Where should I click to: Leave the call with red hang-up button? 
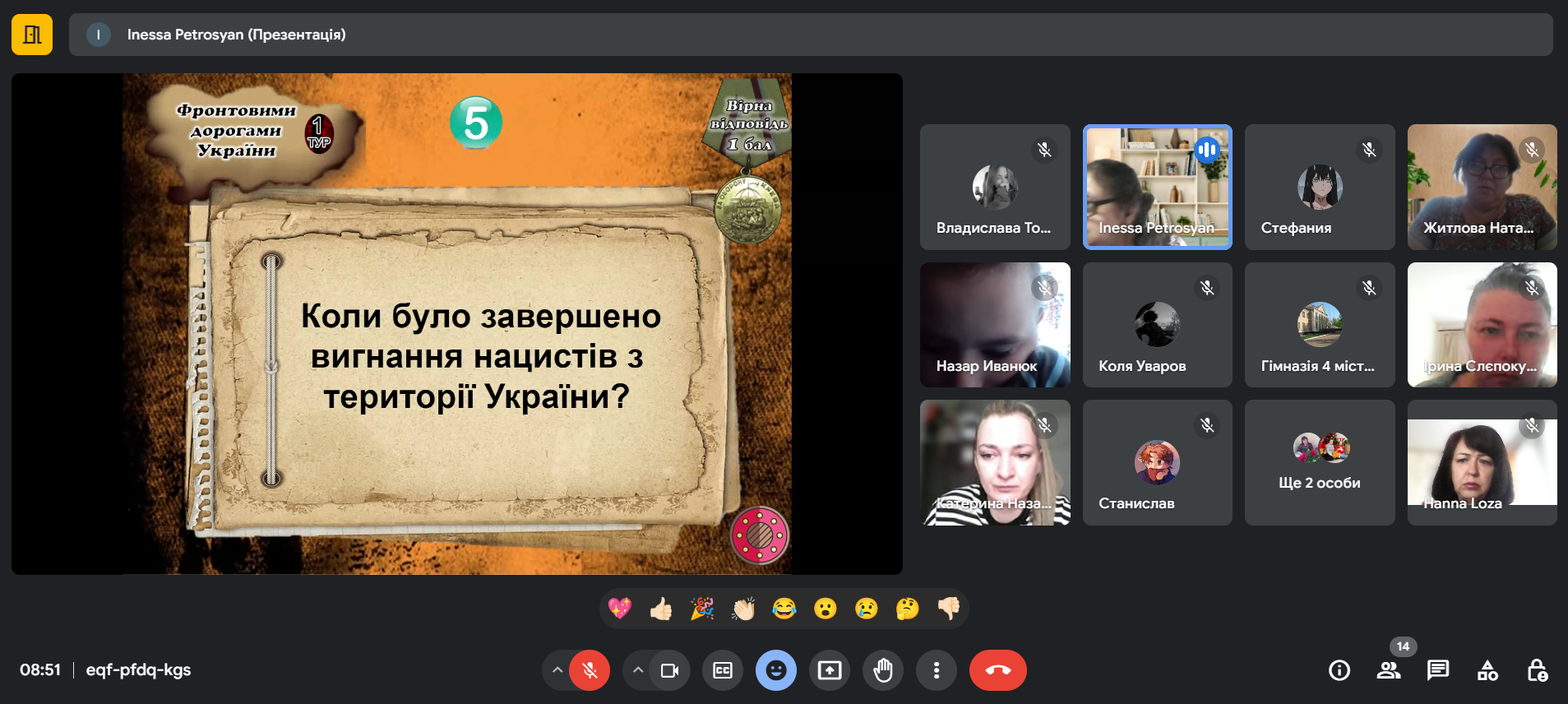point(997,670)
